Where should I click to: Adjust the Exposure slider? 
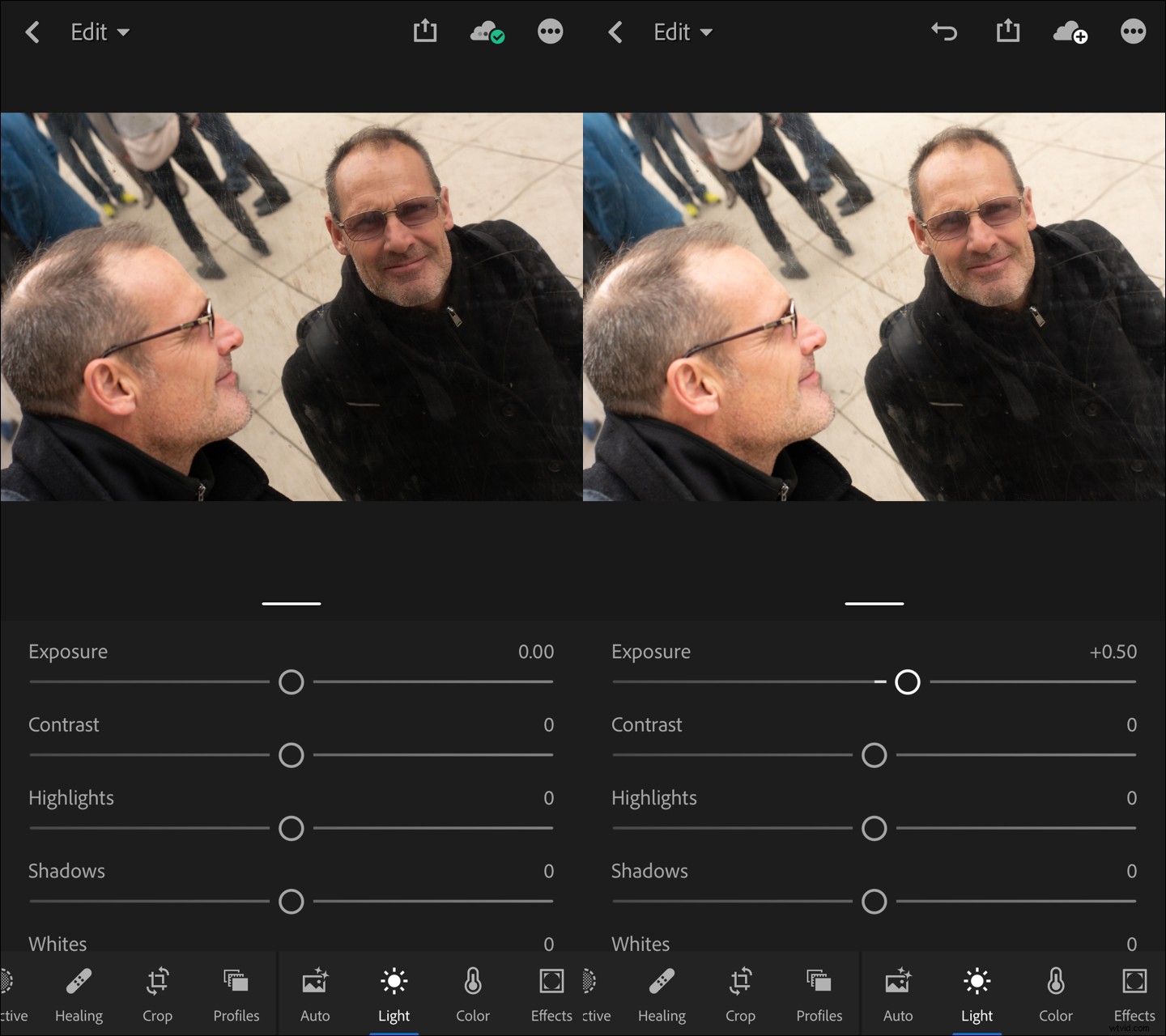pyautogui.click(x=291, y=682)
